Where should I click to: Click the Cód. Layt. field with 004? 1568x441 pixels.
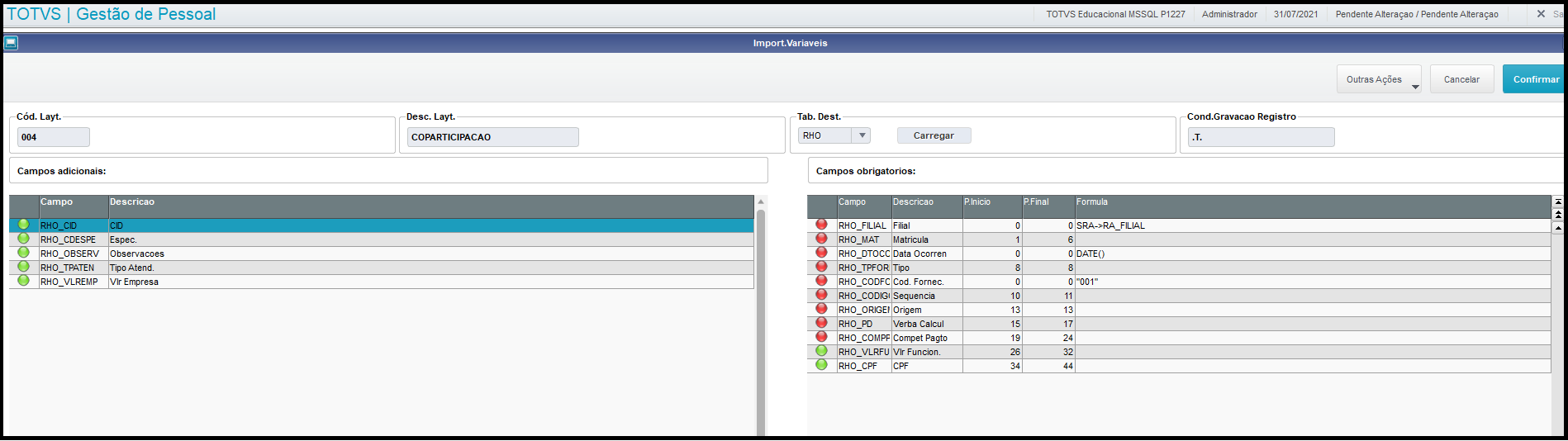tap(53, 137)
